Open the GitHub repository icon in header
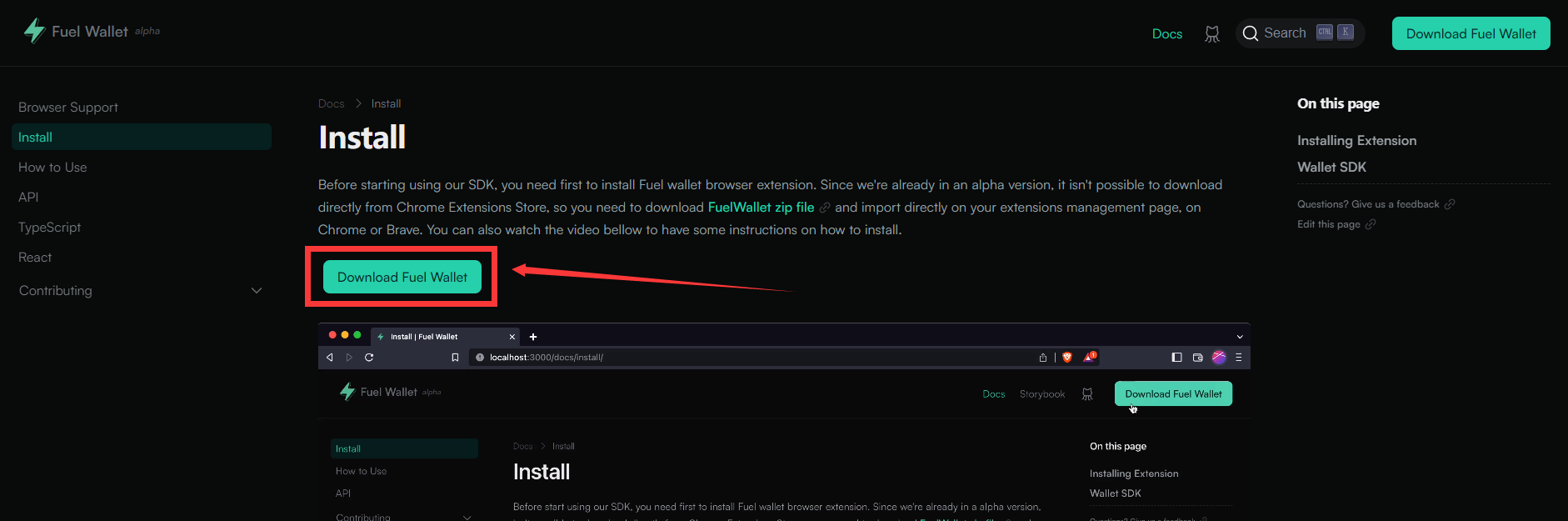The image size is (1568, 521). click(x=1212, y=34)
